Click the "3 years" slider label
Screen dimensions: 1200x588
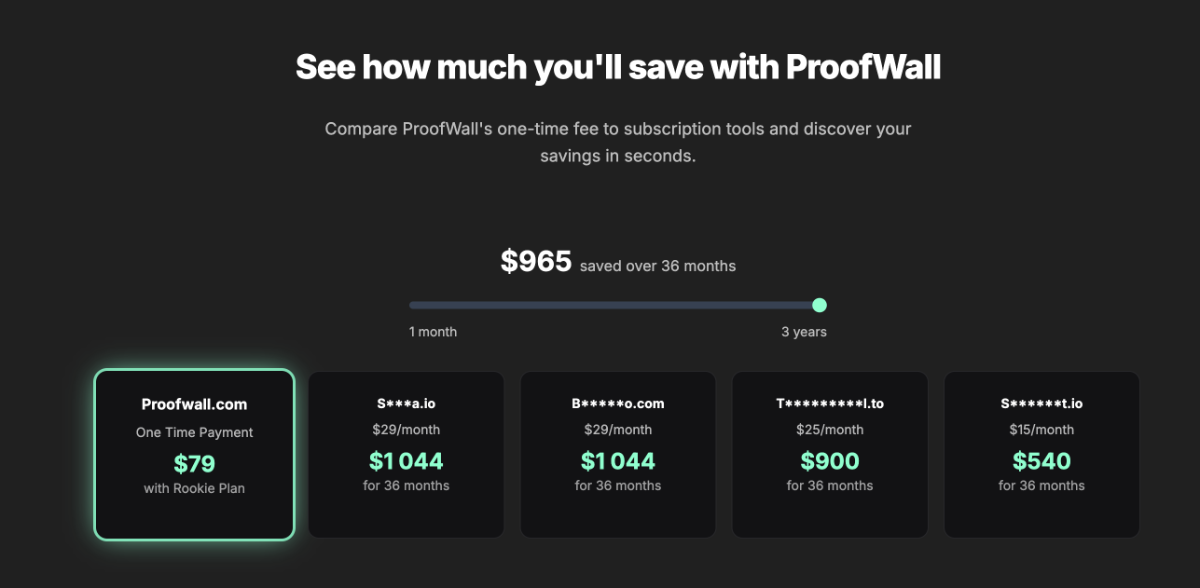(x=804, y=331)
